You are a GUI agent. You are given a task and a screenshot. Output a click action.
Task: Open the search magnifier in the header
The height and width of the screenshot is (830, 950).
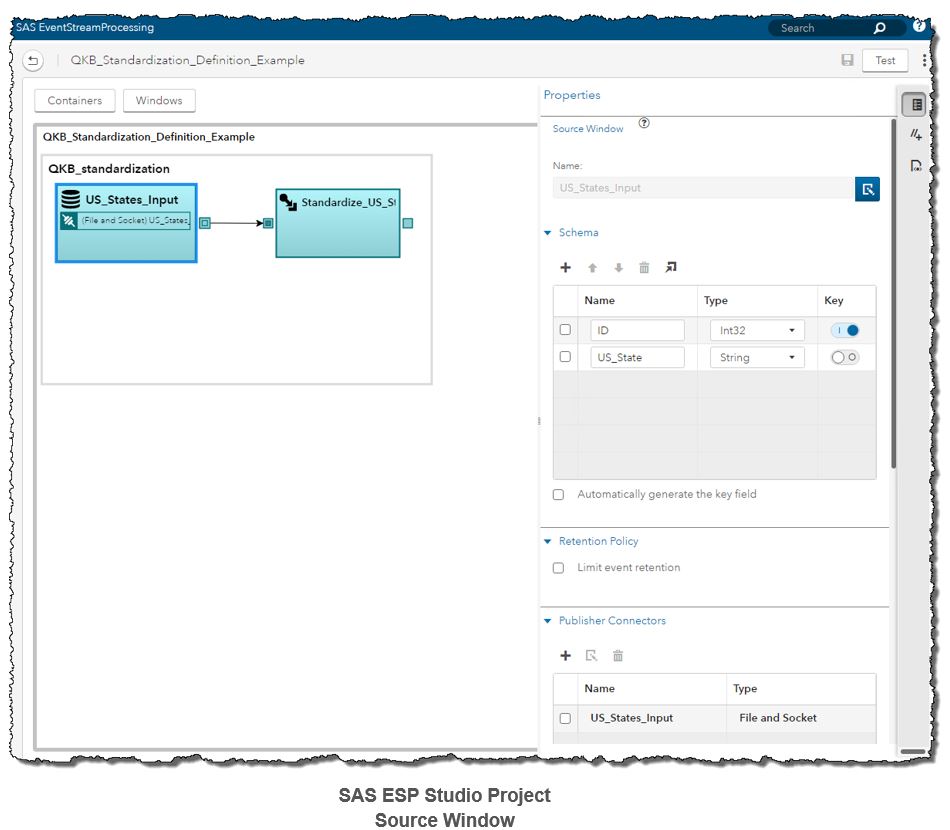pos(880,28)
